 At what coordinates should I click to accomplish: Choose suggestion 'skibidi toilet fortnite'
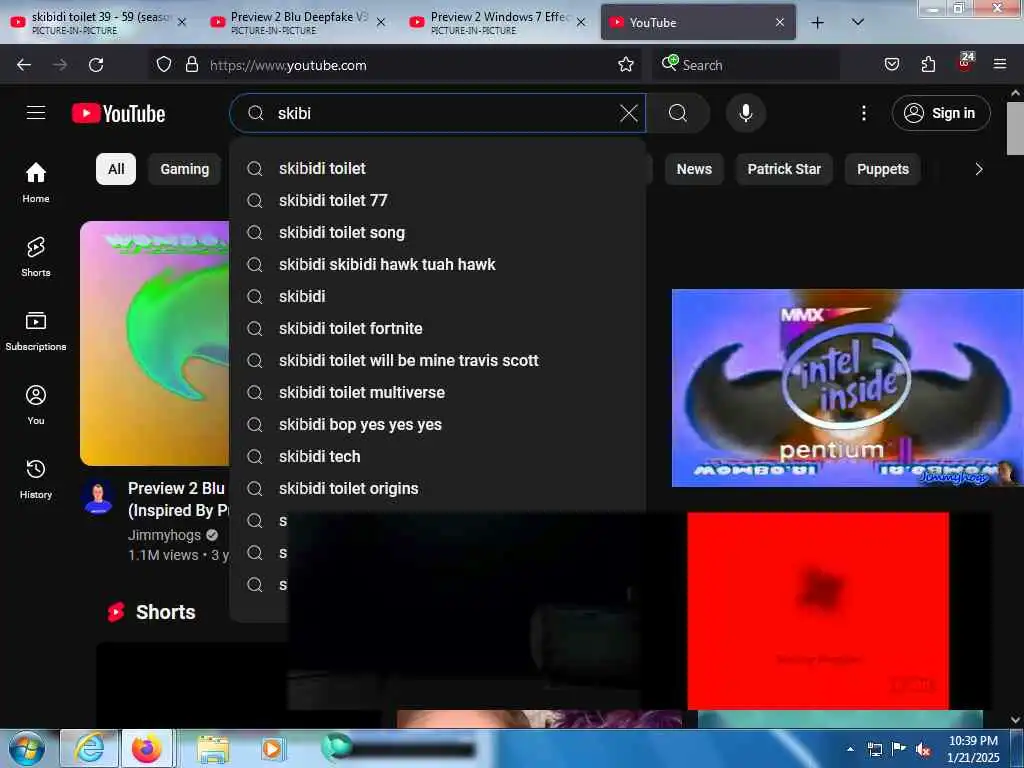(x=438, y=328)
